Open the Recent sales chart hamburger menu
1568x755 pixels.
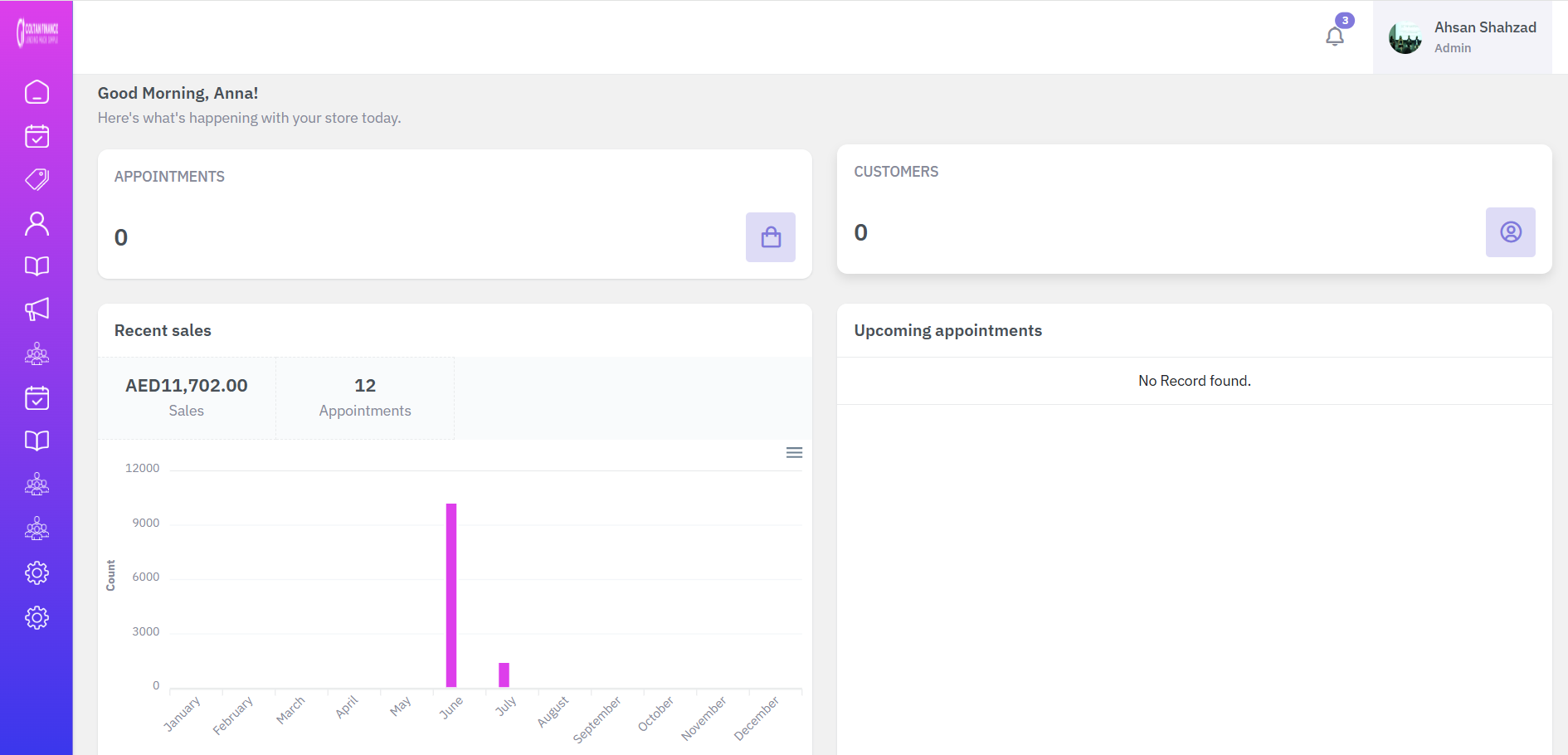pos(794,452)
